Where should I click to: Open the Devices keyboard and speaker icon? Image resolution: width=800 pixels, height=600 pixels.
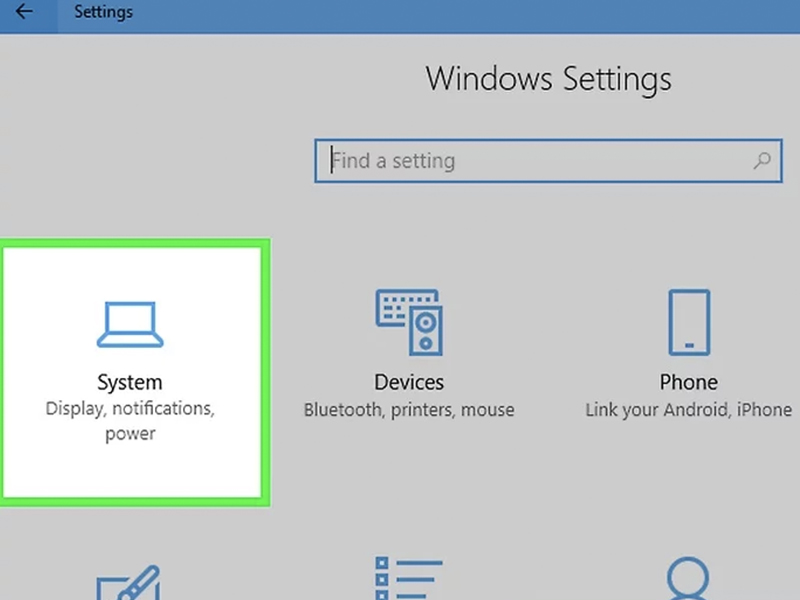pyautogui.click(x=409, y=322)
